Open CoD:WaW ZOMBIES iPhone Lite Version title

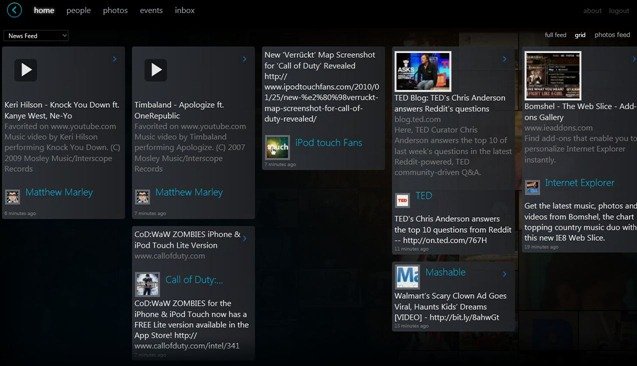187,240
